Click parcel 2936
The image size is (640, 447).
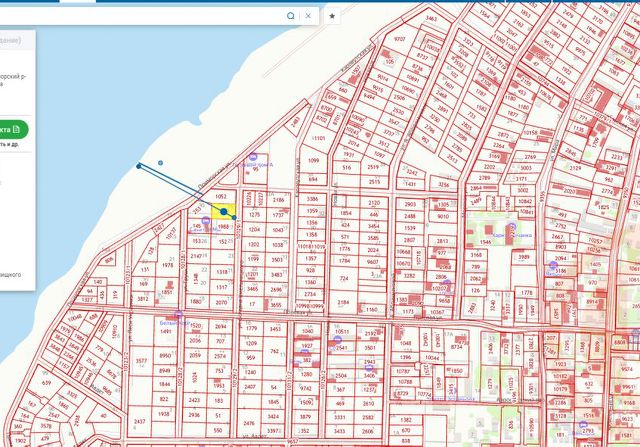coord(194,415)
